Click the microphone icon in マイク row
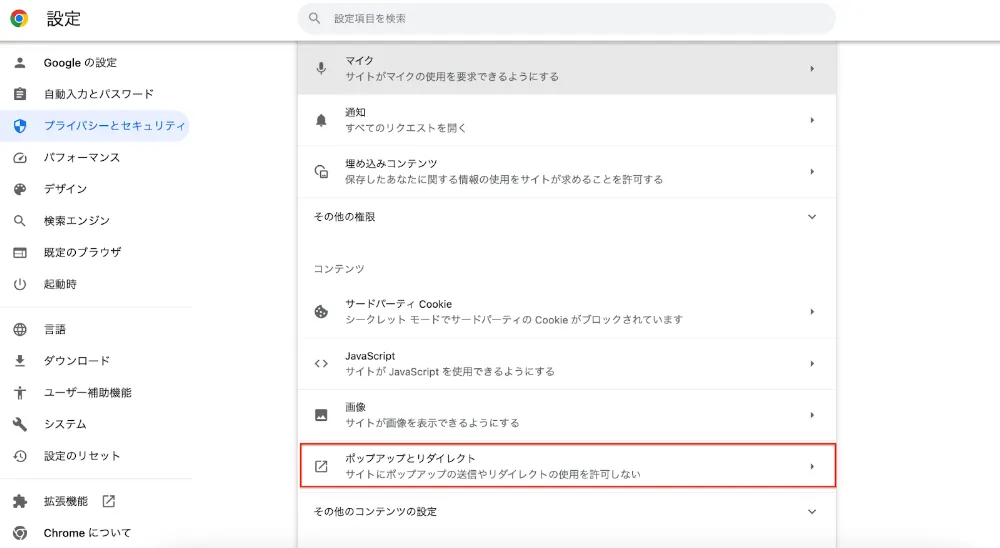Image resolution: width=1000 pixels, height=548 pixels. pyautogui.click(x=321, y=68)
